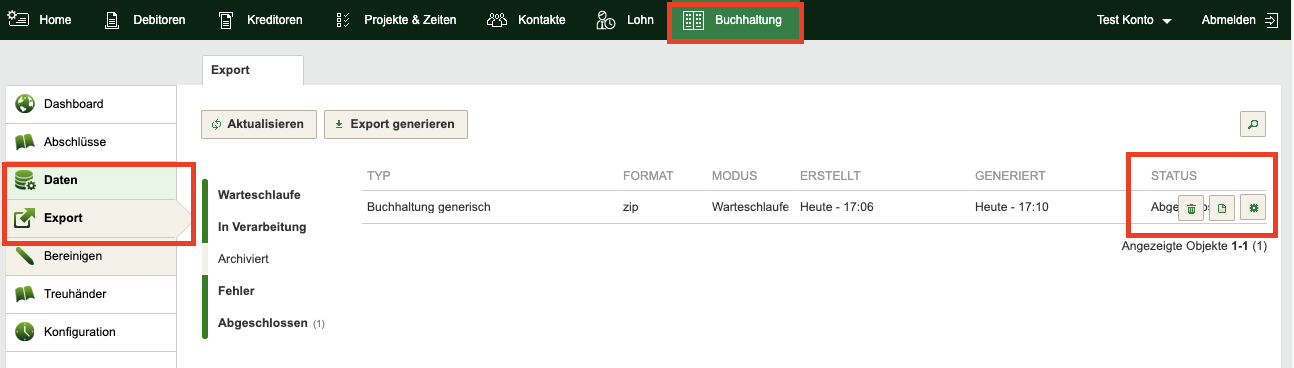Select the Daten sidebar section
This screenshot has height=368, width=1294.
pos(91,180)
